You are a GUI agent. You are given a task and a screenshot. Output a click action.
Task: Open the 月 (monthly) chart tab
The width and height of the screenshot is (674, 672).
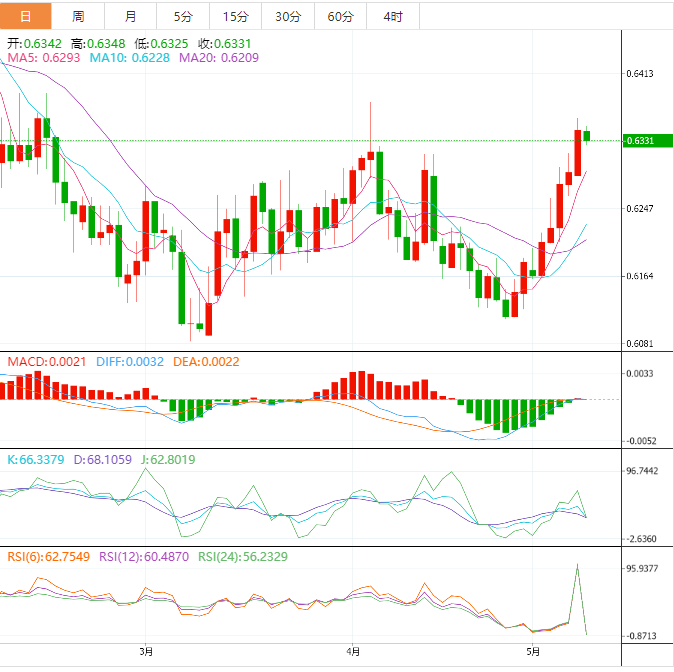point(131,17)
